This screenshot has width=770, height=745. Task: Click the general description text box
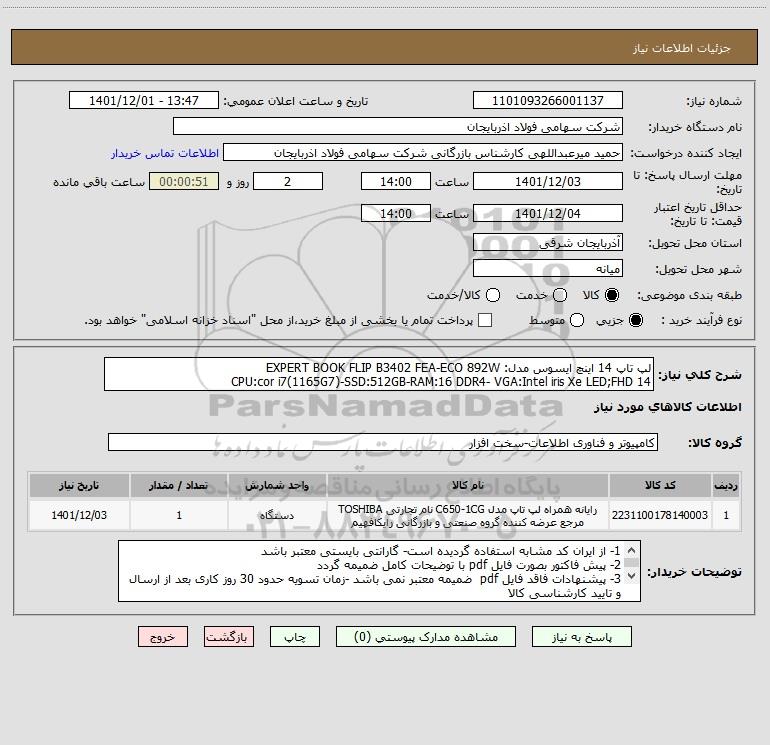[379, 375]
